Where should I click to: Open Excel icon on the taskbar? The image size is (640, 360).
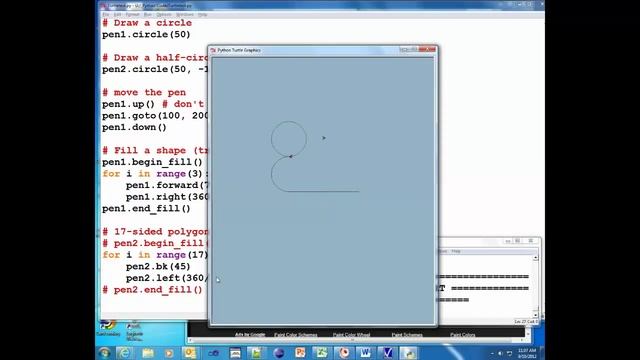pos(321,353)
